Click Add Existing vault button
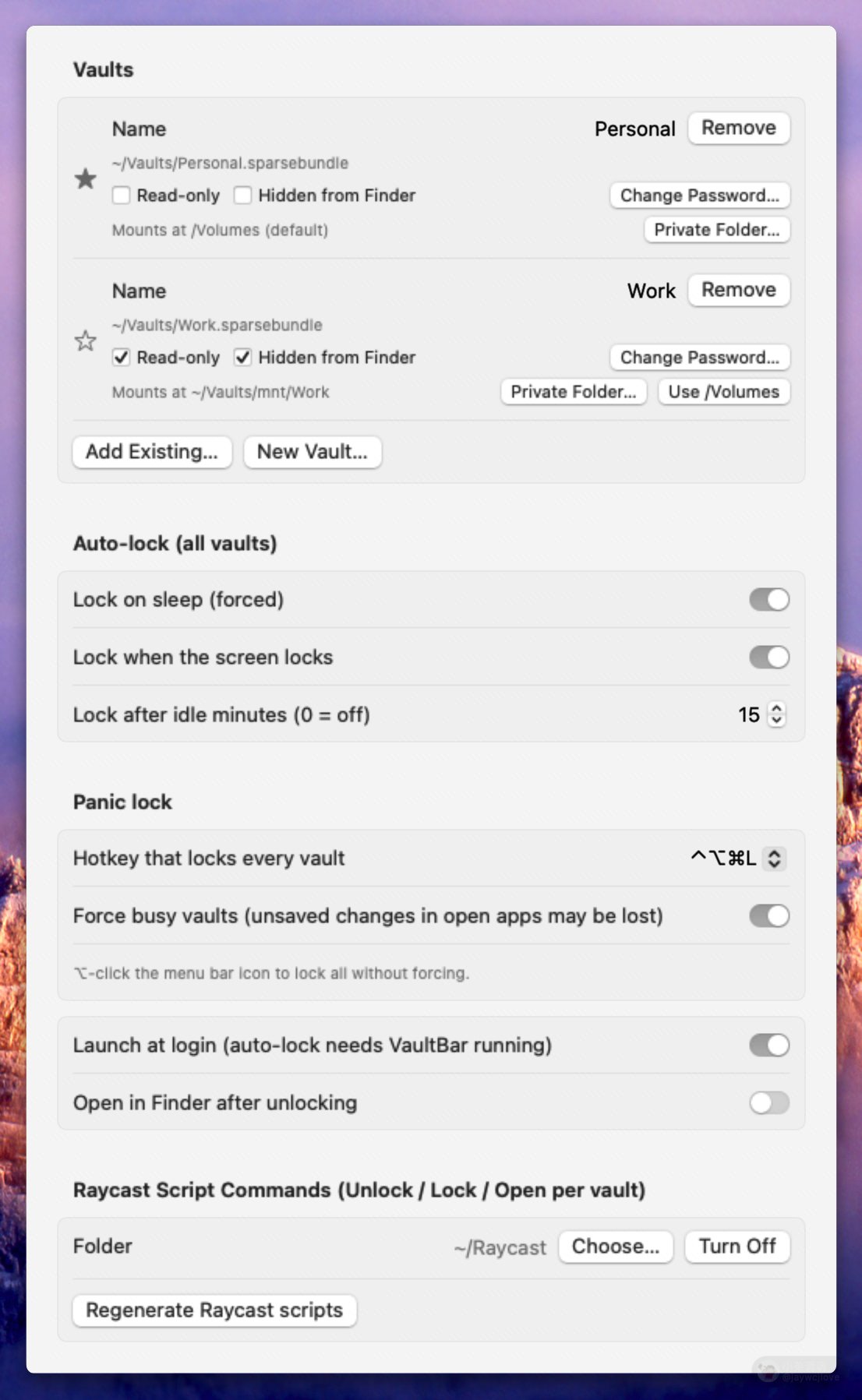 pyautogui.click(x=152, y=452)
